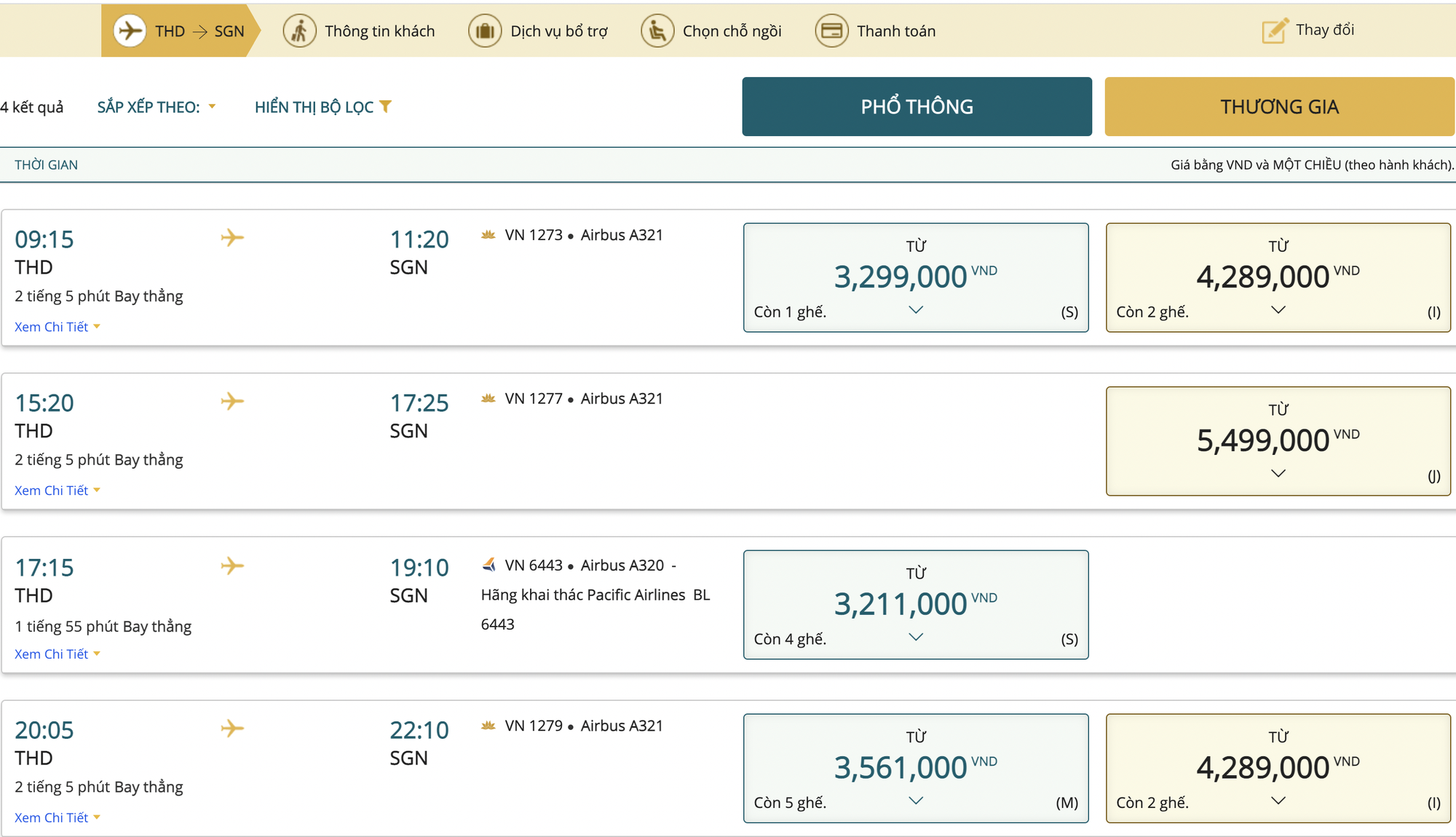Screen dimensions: 1456x837
Task: Open the Dịch vụ bổ trợ step
Action: point(538,31)
